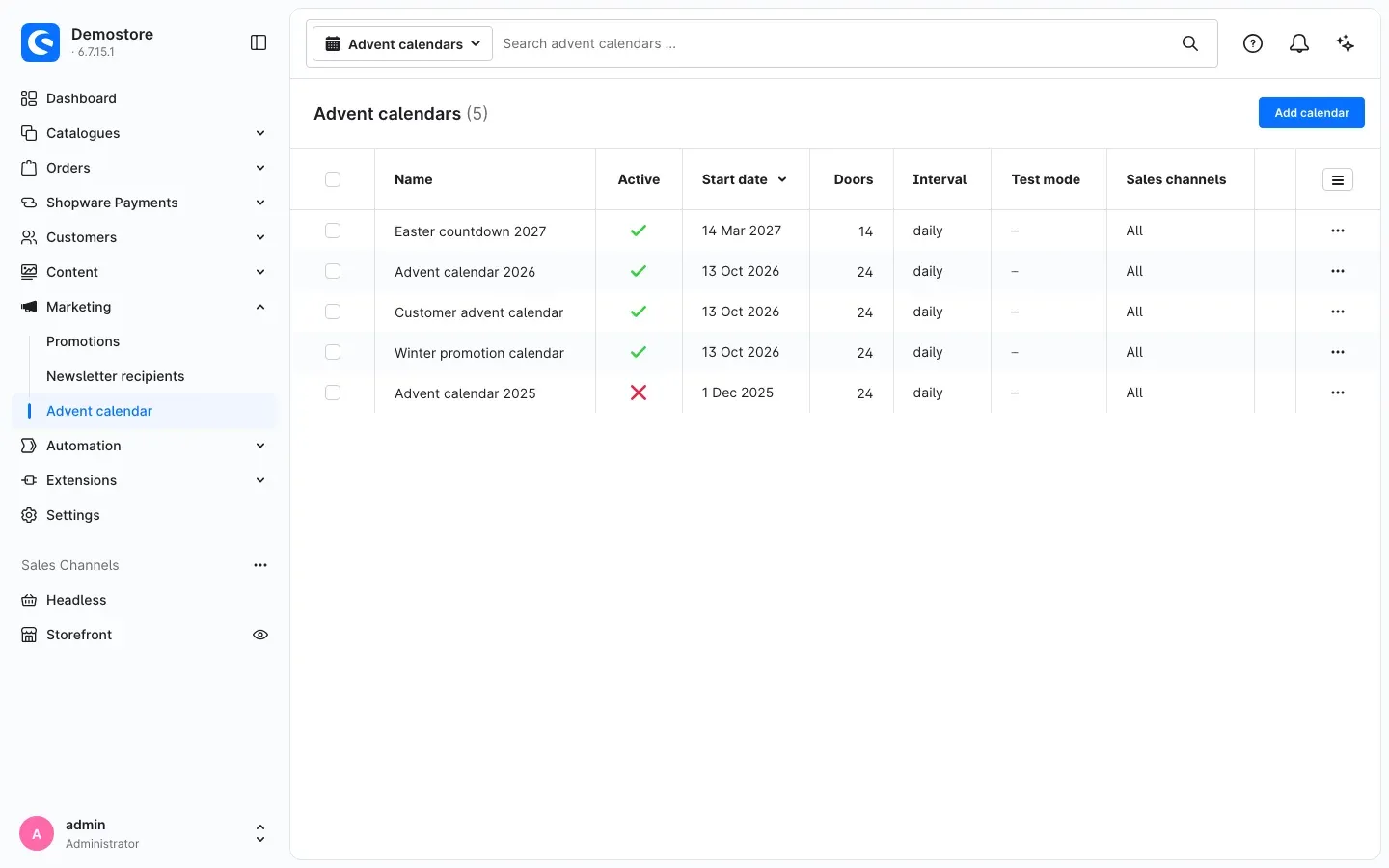Select the Easter countdown 2027 checkbox

coord(333,231)
